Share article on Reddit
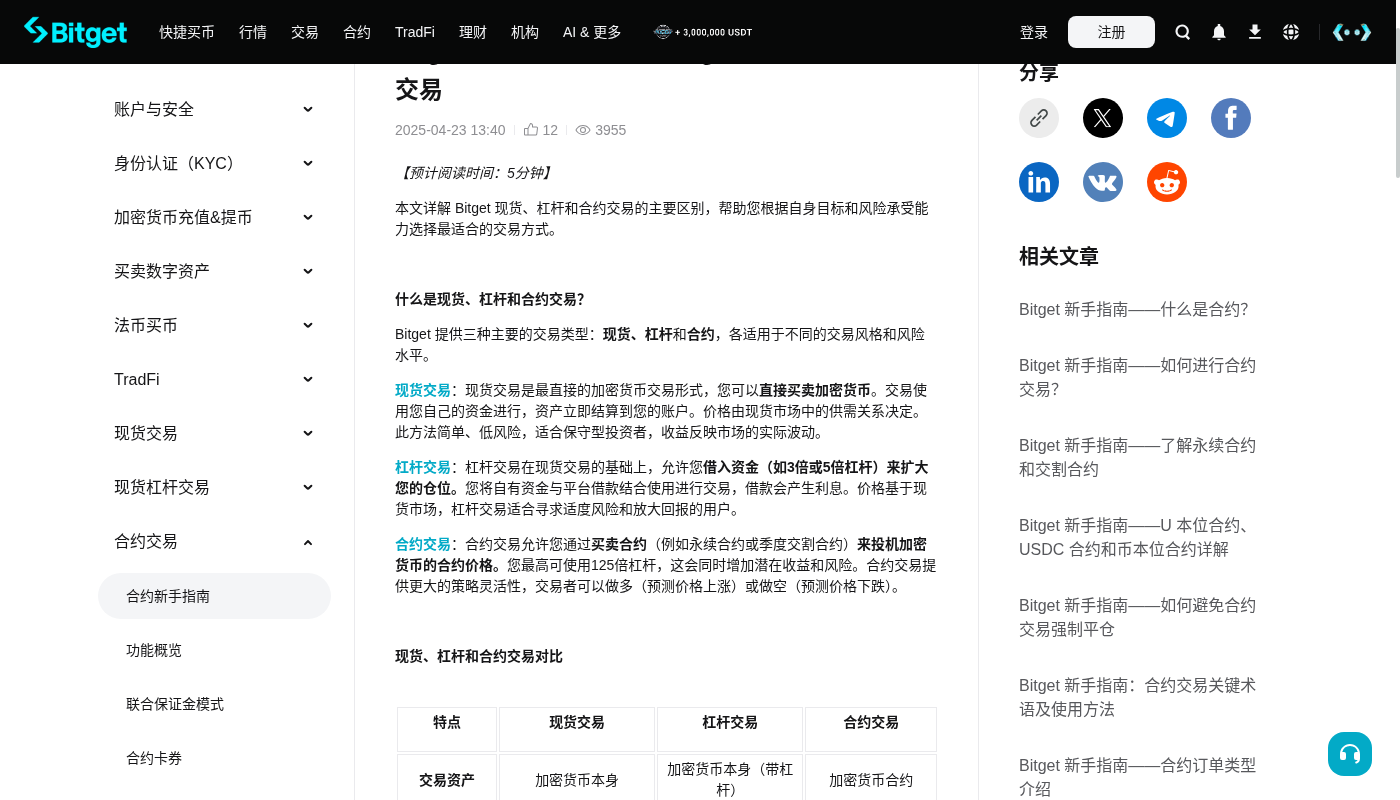 click(x=1167, y=182)
